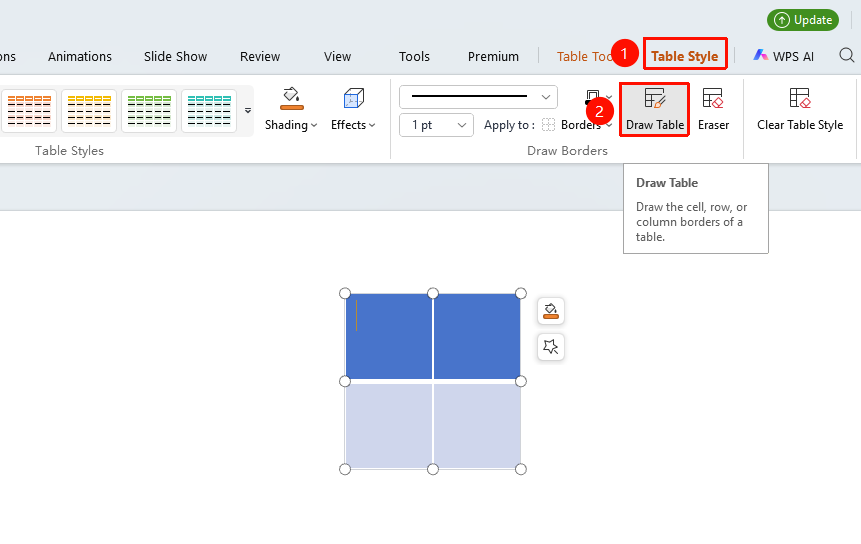The image size is (861, 544).
Task: Open WPS AI
Action: (784, 56)
